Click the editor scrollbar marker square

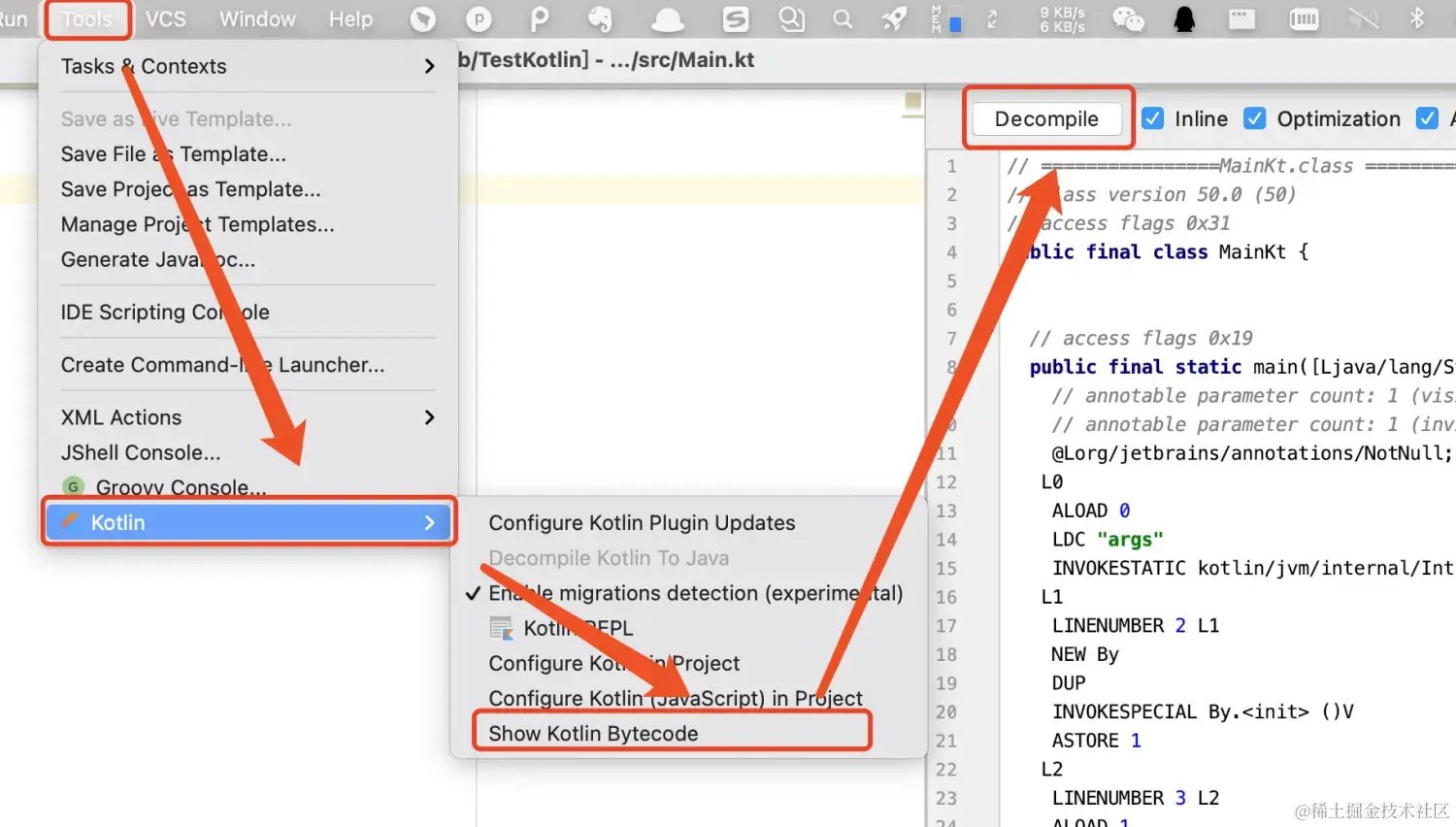coord(912,101)
